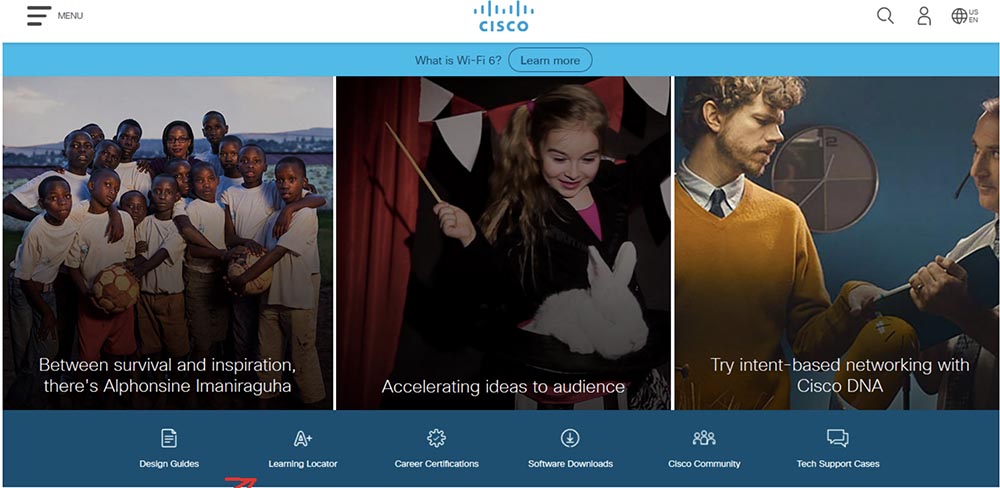Click the 'What is Wi-Fi 6?' text

pos(458,61)
